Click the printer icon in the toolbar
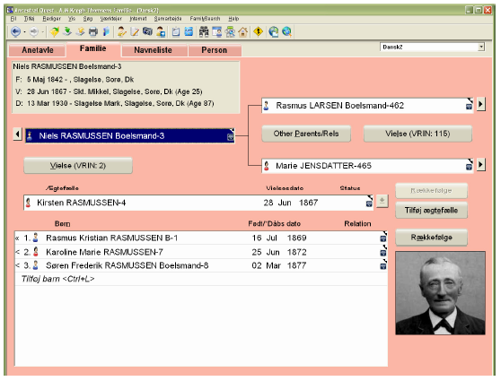The height and width of the screenshot is (381, 500). point(93,32)
